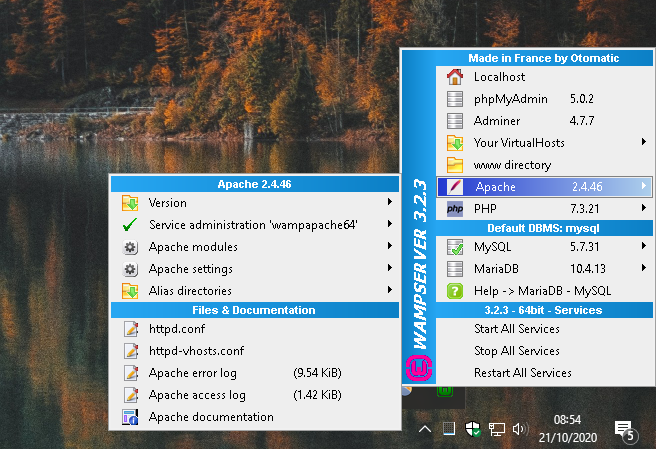Expand the Alias directories submenu arrow

pos(390,290)
